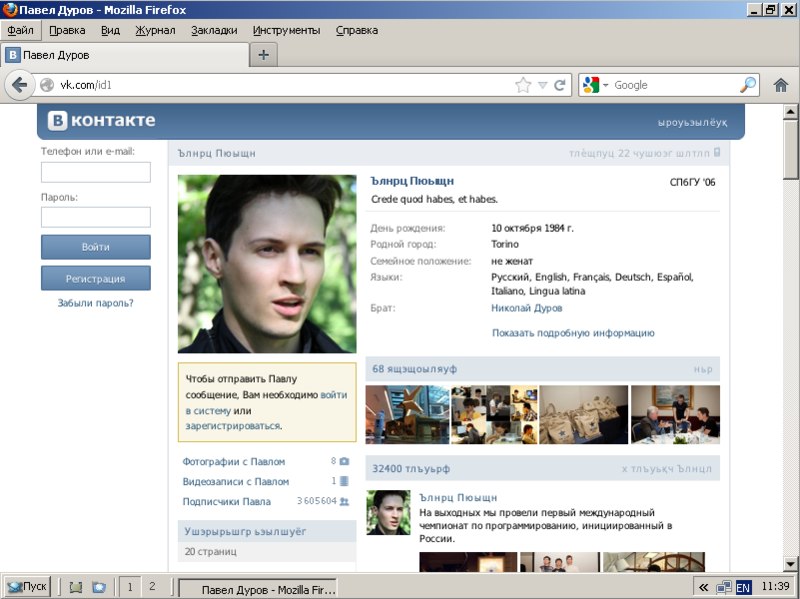Click the network icon in system tray
The width and height of the screenshot is (800, 599).
(x=723, y=587)
